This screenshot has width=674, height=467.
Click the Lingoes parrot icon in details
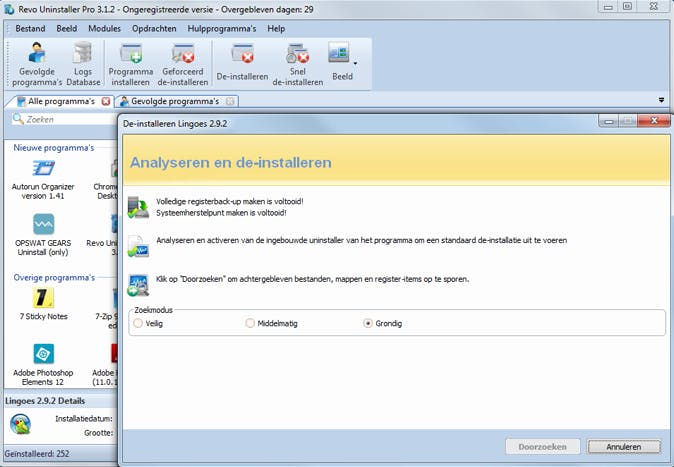pyautogui.click(x=20, y=424)
